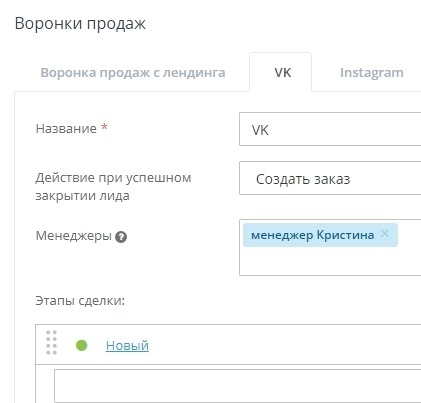
Task: Select the менеджер Кристина tag text
Action: coord(312,235)
